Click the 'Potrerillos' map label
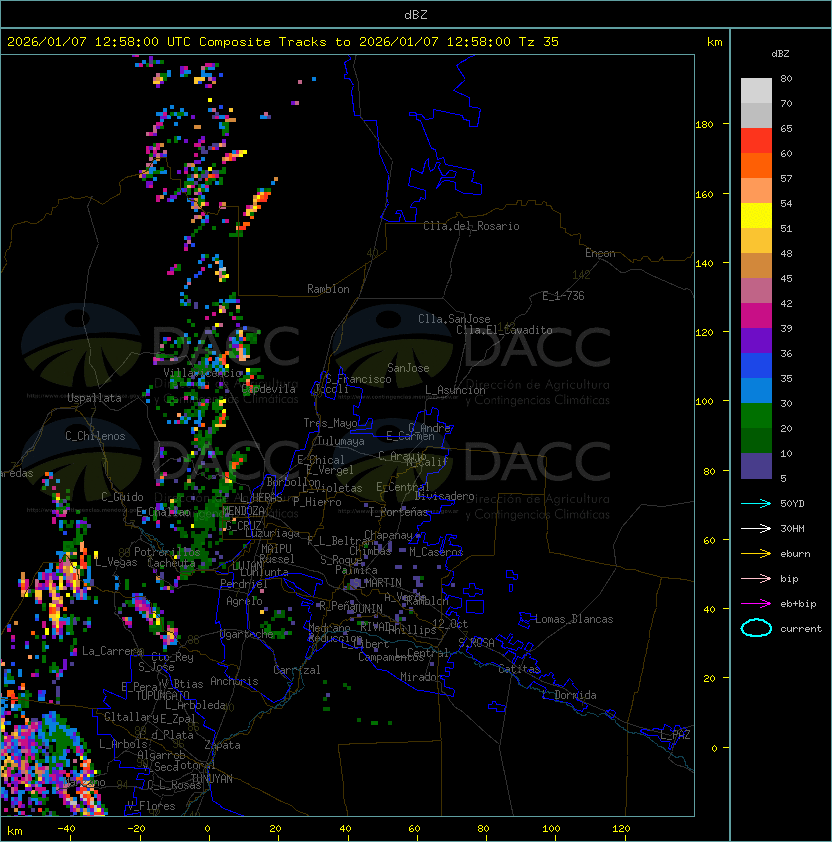The height and width of the screenshot is (842, 832). 167,551
